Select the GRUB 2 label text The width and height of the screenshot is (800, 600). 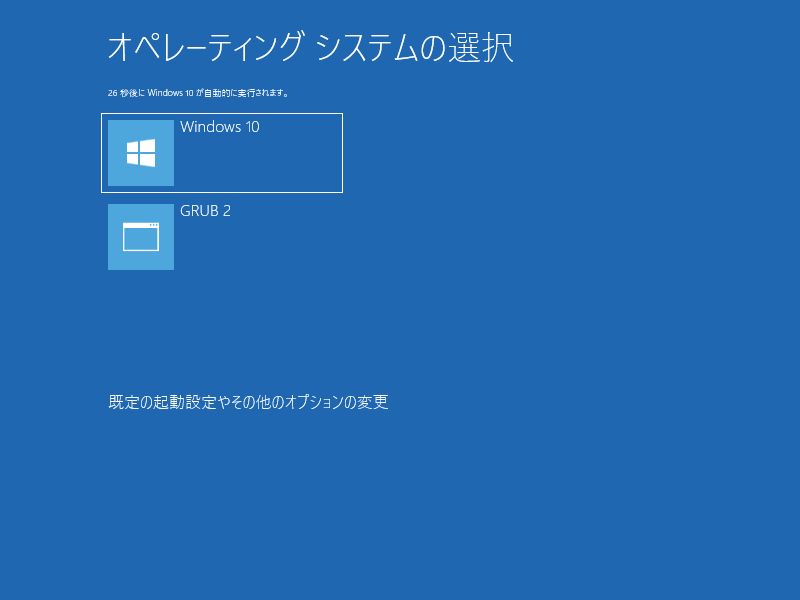pos(206,211)
